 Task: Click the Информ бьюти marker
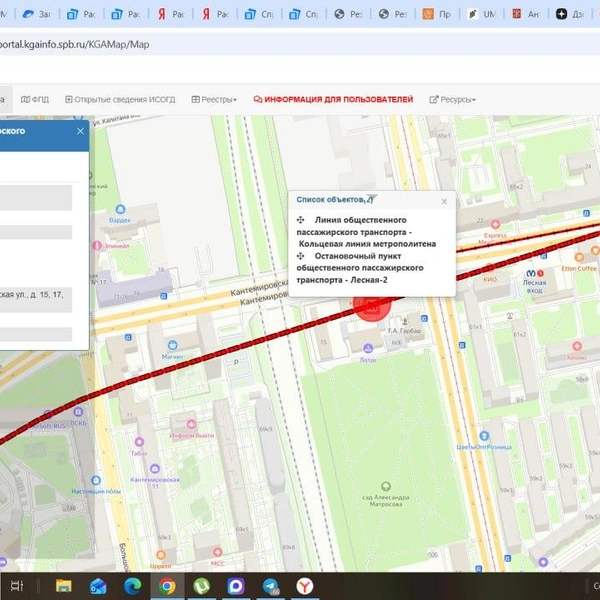[x=191, y=424]
